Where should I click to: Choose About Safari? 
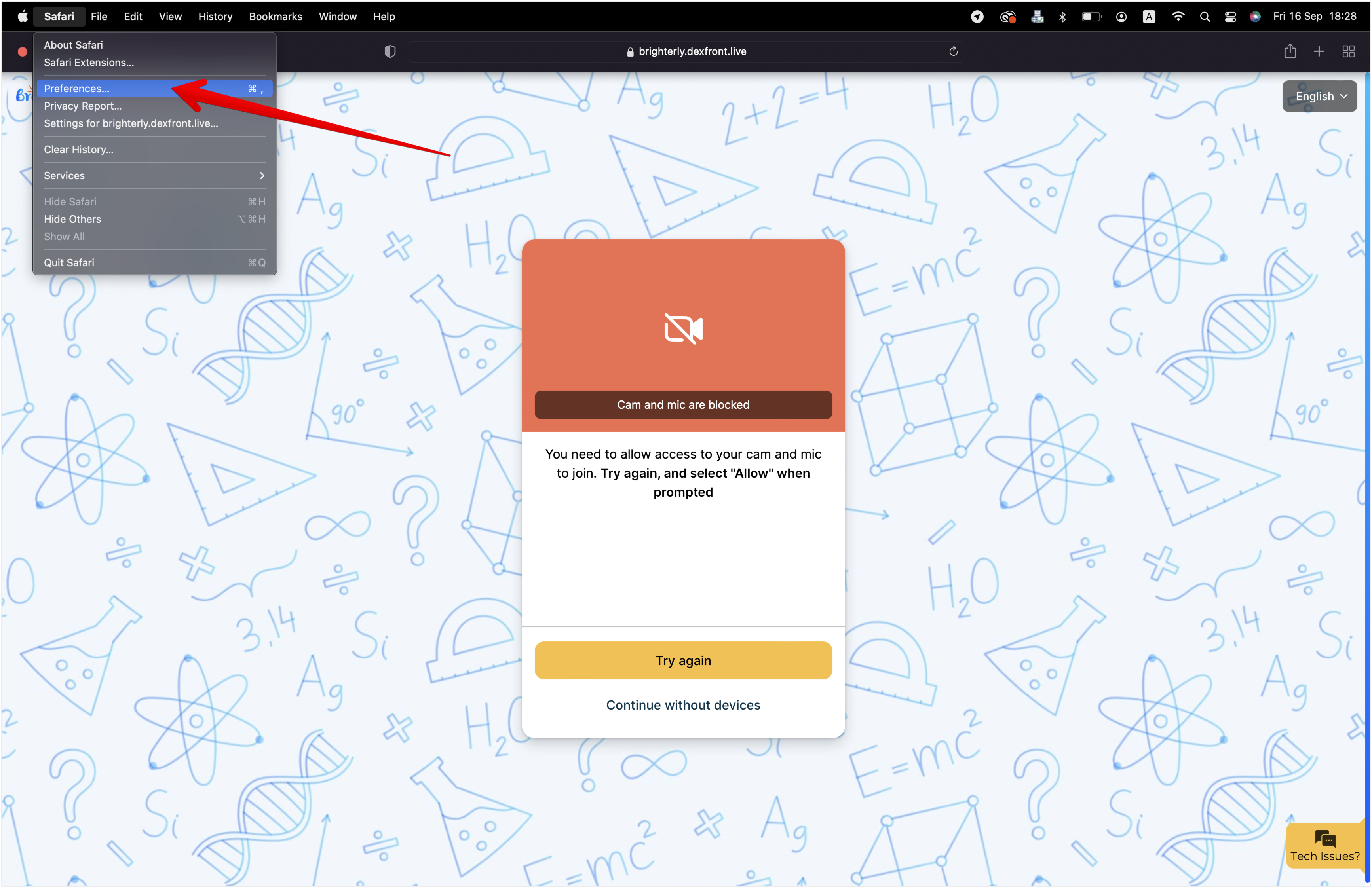tap(154, 45)
